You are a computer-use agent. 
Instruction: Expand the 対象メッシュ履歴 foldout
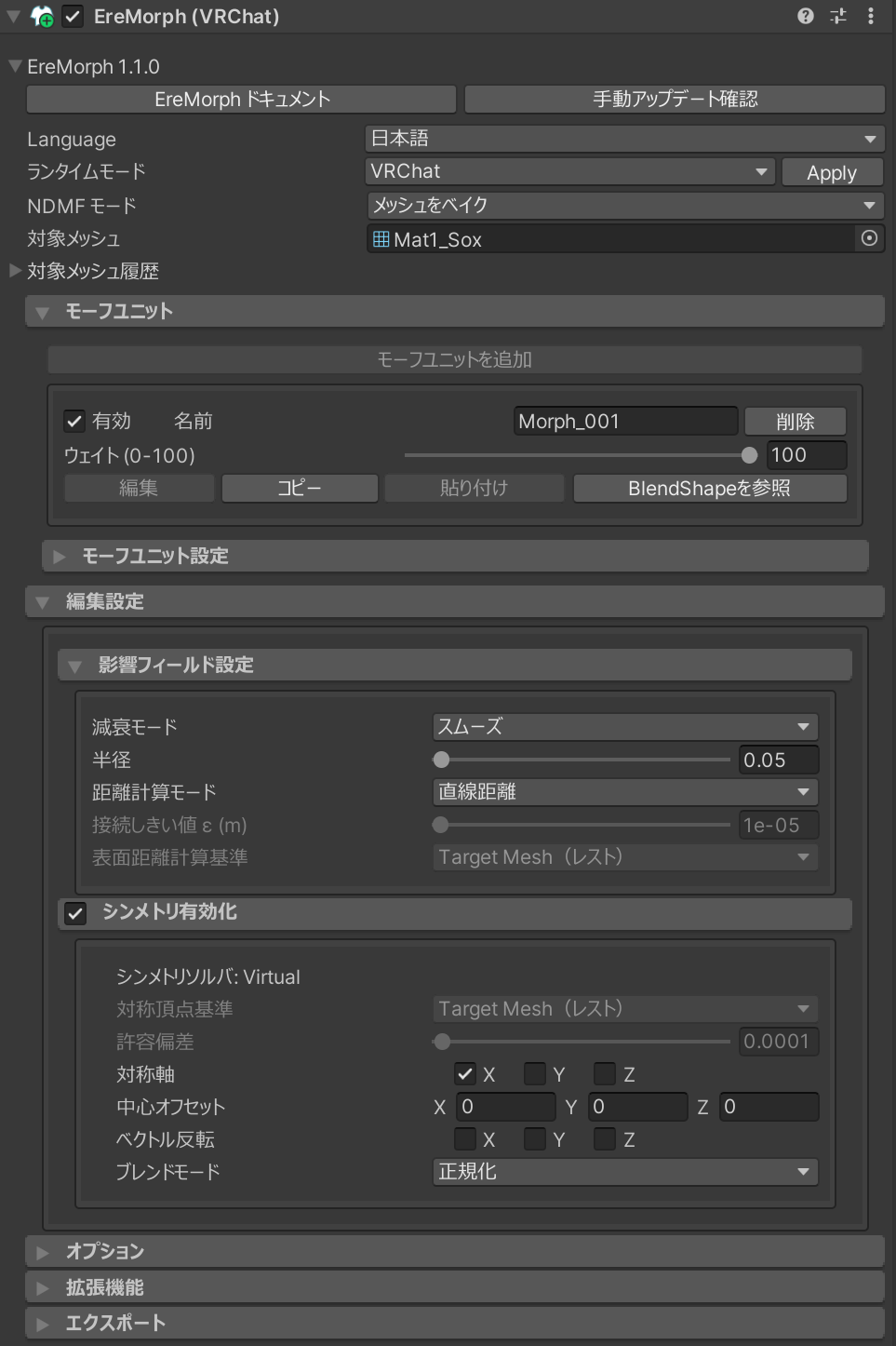click(x=15, y=271)
